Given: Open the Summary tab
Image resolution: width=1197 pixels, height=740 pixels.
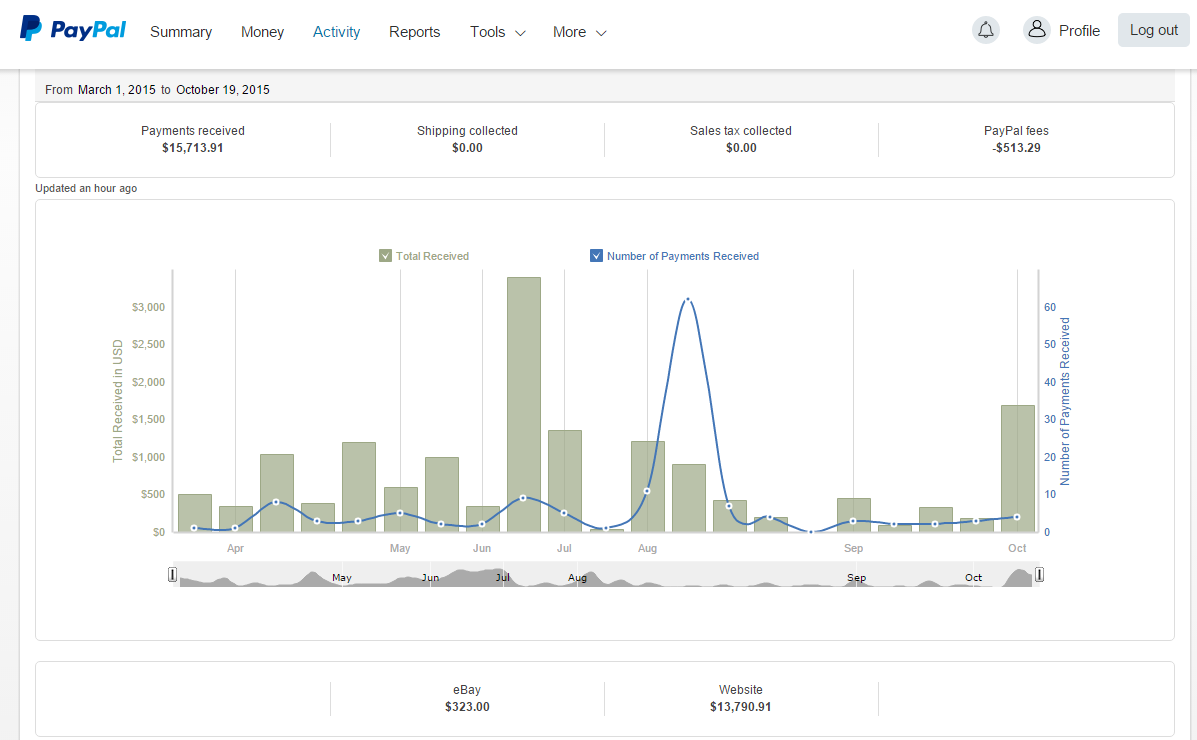Looking at the screenshot, I should point(181,32).
